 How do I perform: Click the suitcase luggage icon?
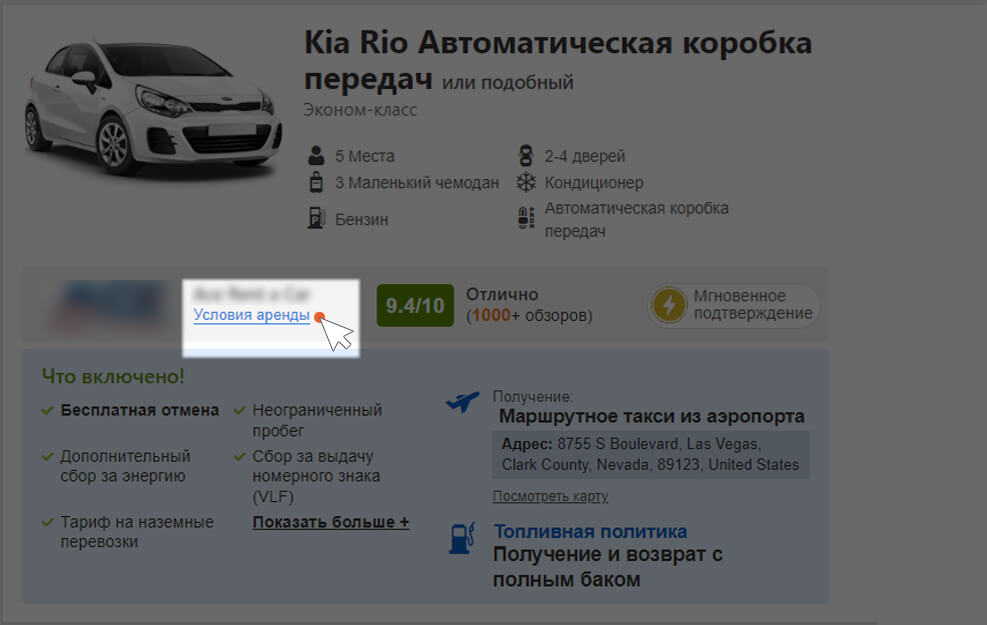[x=316, y=183]
